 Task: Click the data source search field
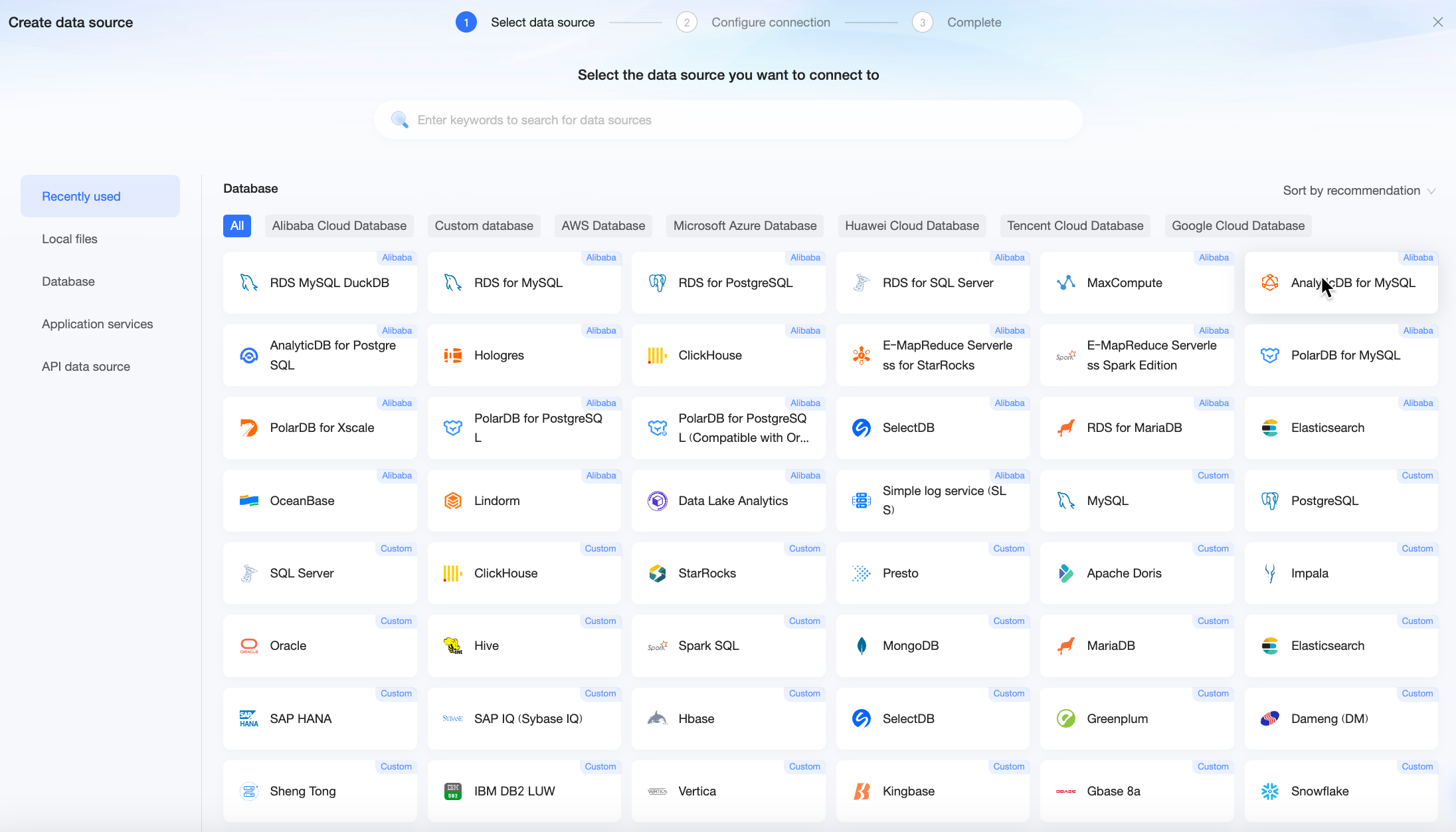[x=731, y=120]
